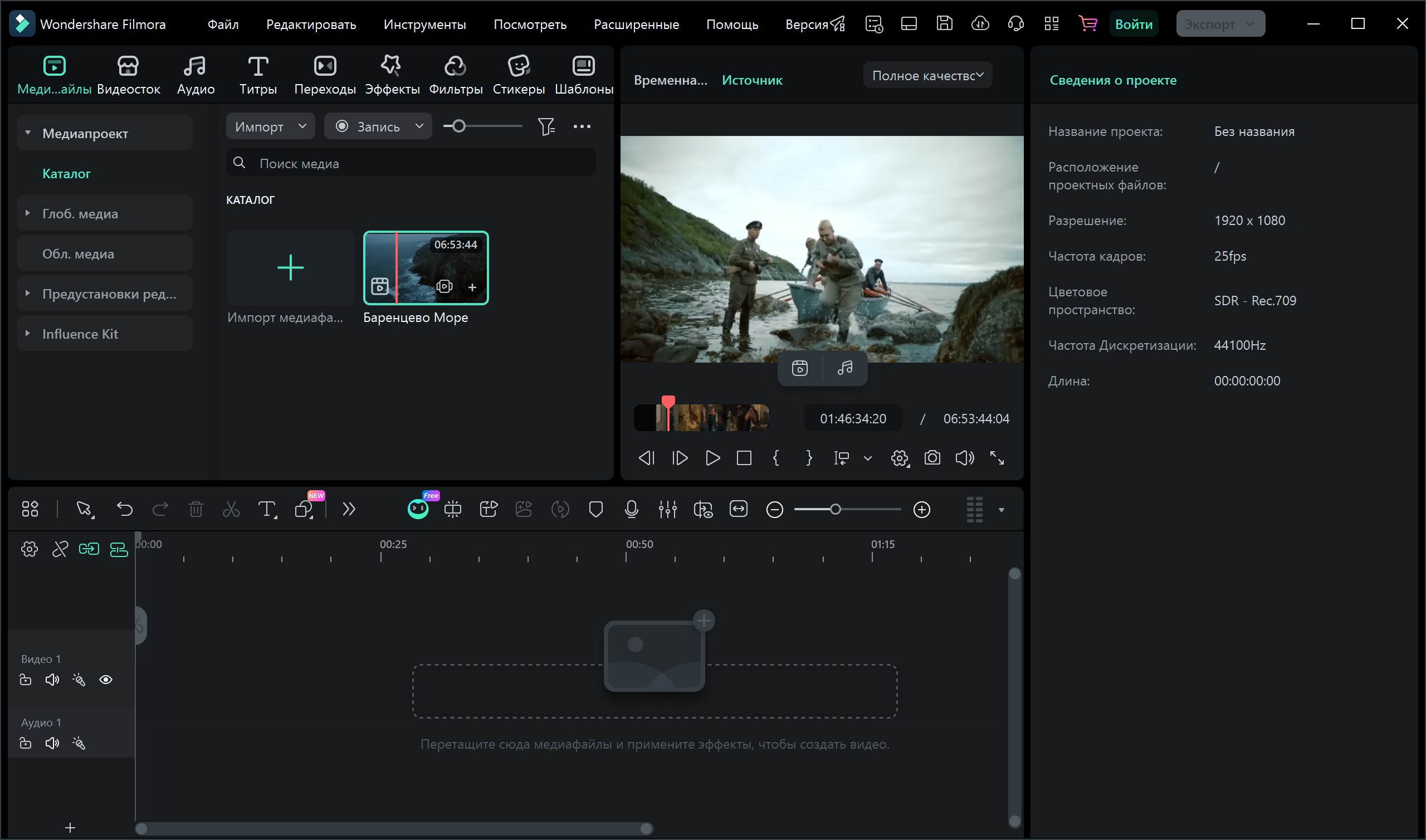Screen dimensions: 1426x840
Task: Click the marker shield icon in toolbar
Action: point(595,510)
